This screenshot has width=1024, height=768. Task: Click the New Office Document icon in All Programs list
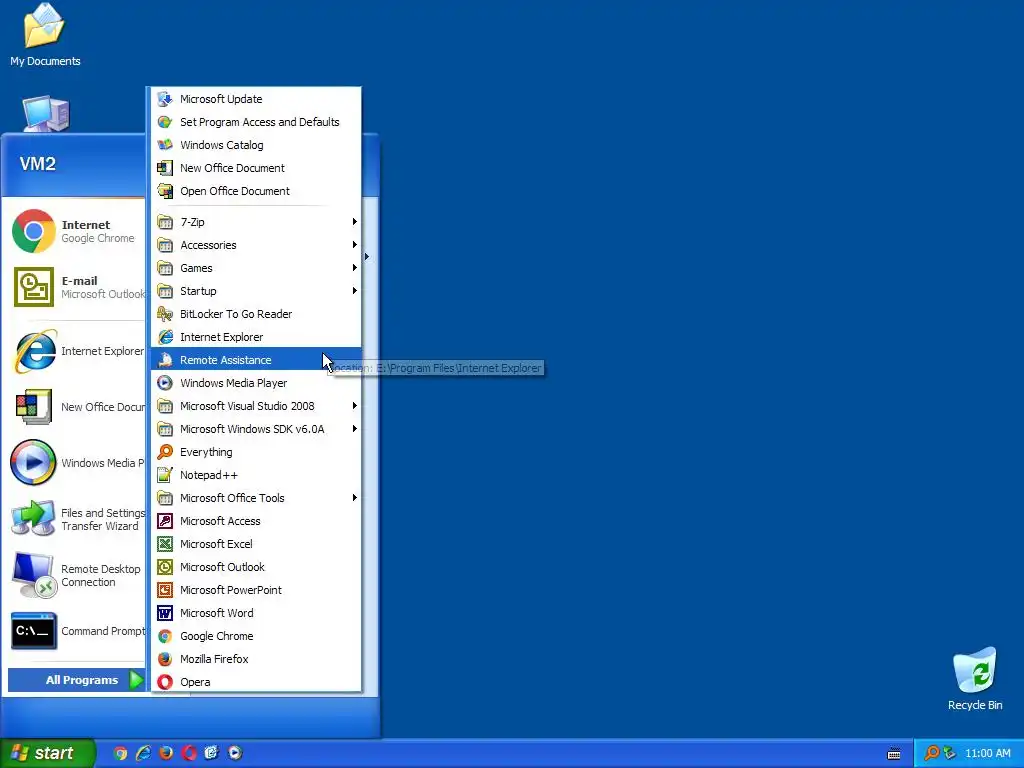(x=165, y=168)
